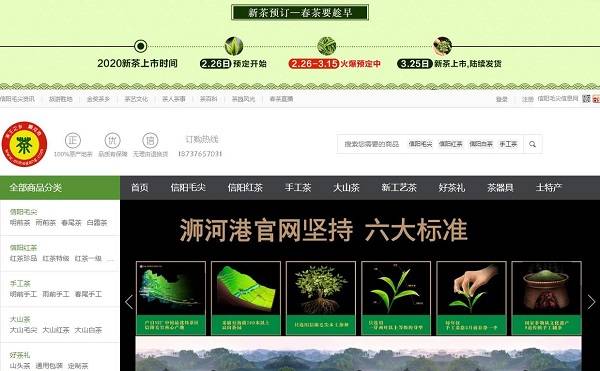Click 春茶直播 in top link bar
600x371 pixels.
click(281, 99)
